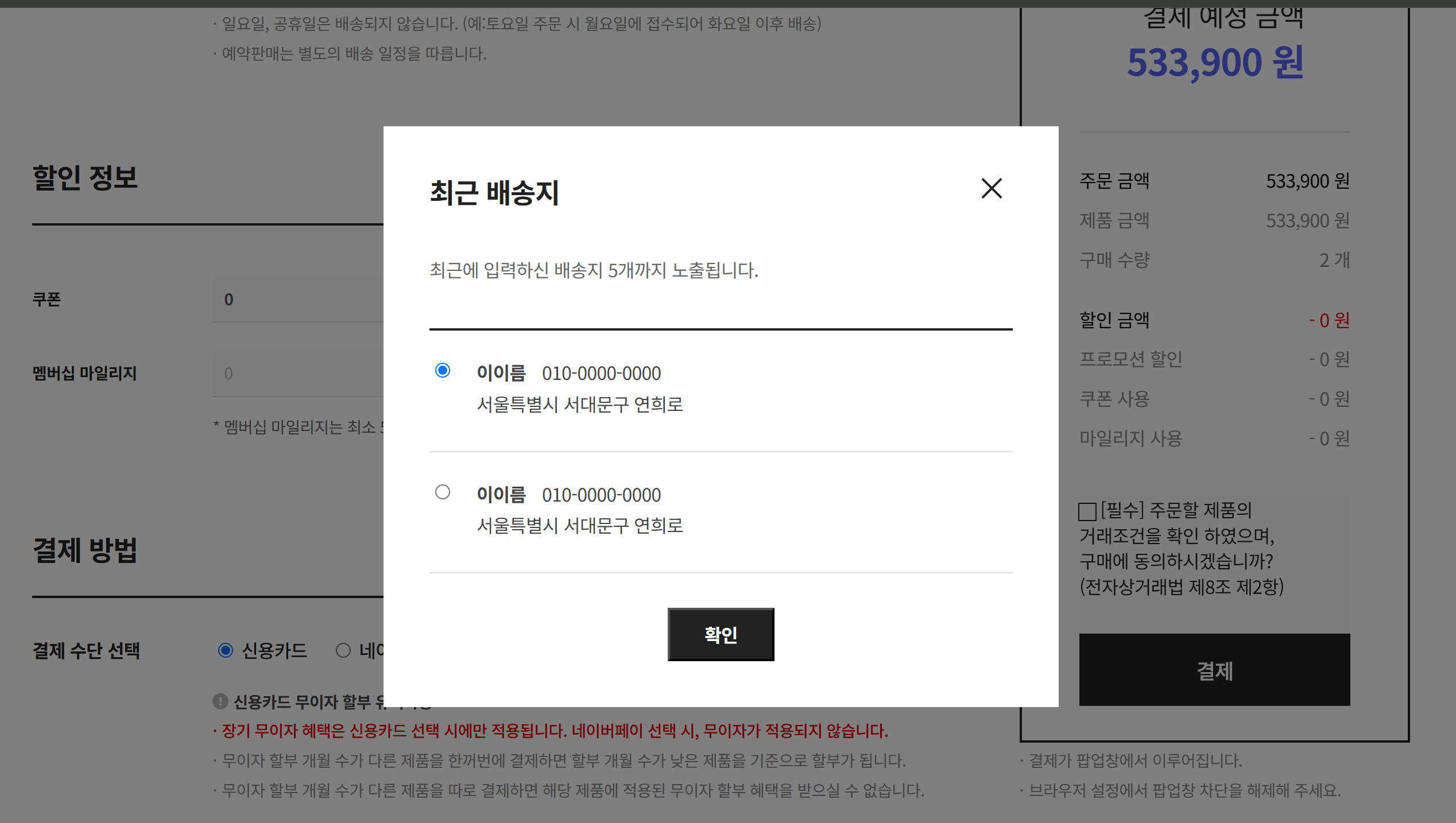Image resolution: width=1456 pixels, height=823 pixels.
Task: Click info icon beside 신용카드 무이자 할부
Action: pos(220,701)
